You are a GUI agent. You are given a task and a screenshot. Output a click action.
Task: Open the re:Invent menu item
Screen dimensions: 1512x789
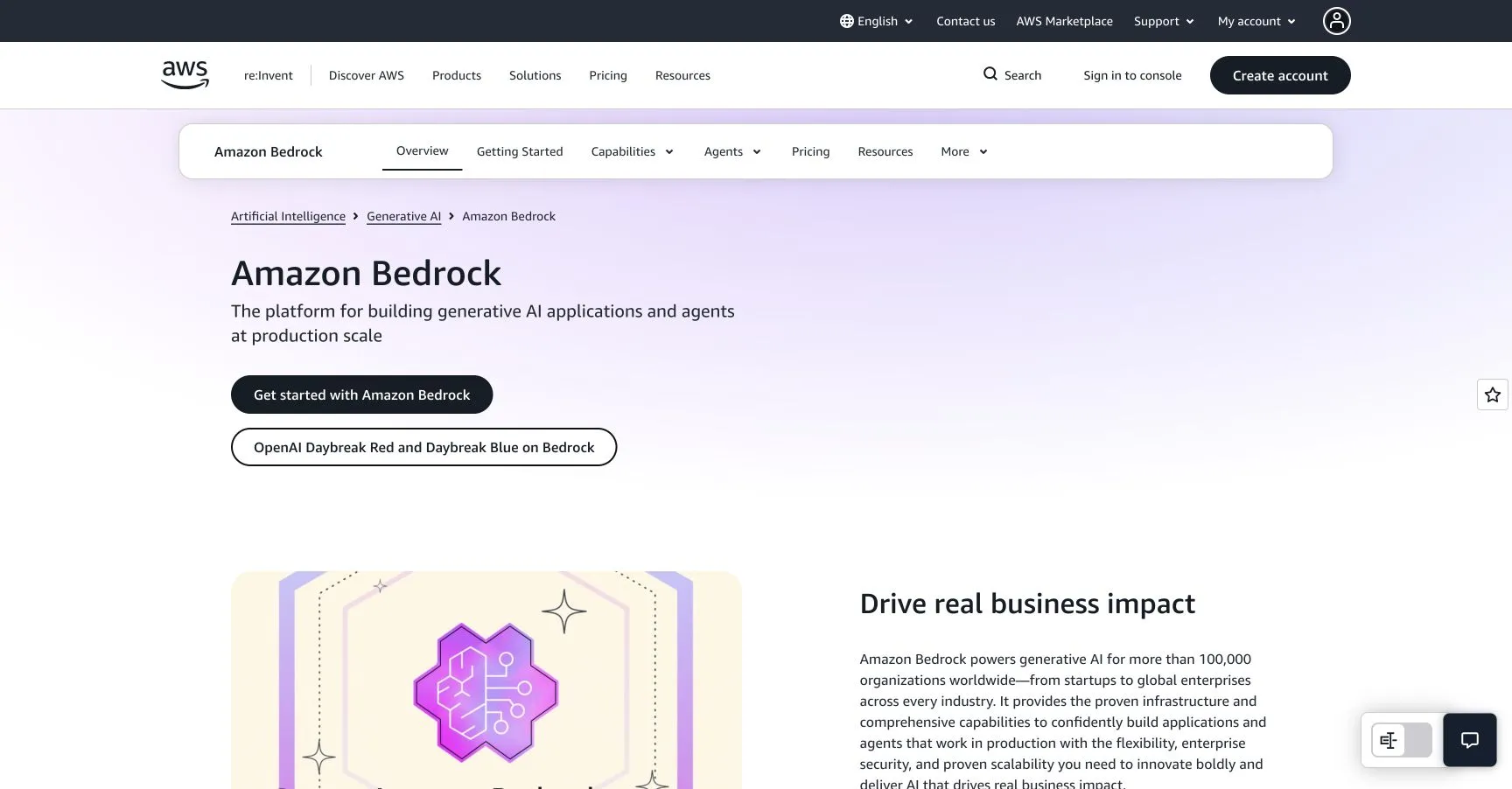coord(268,75)
